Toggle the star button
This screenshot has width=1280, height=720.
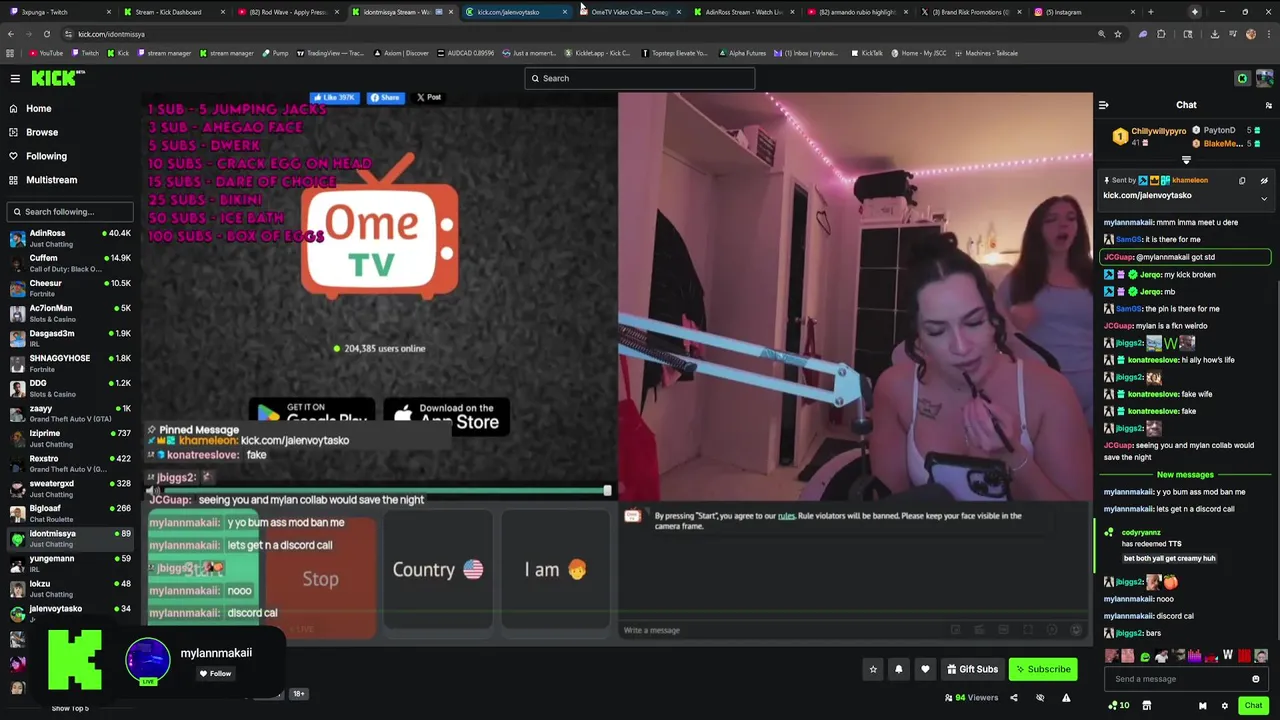click(873, 669)
